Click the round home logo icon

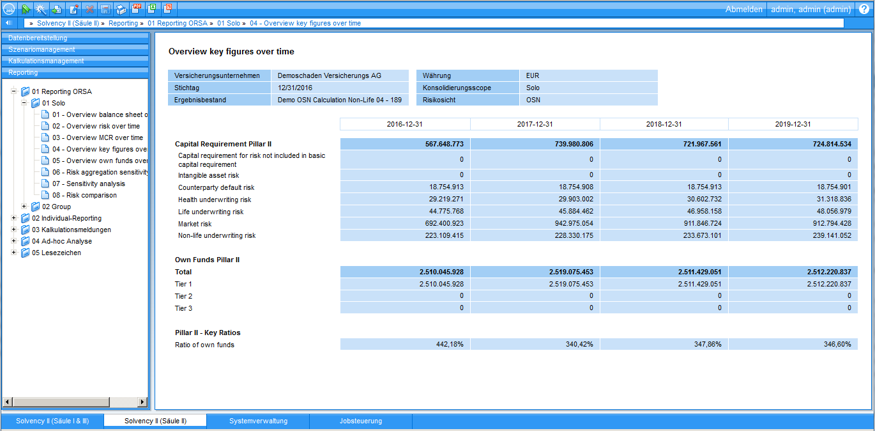[x=9, y=9]
